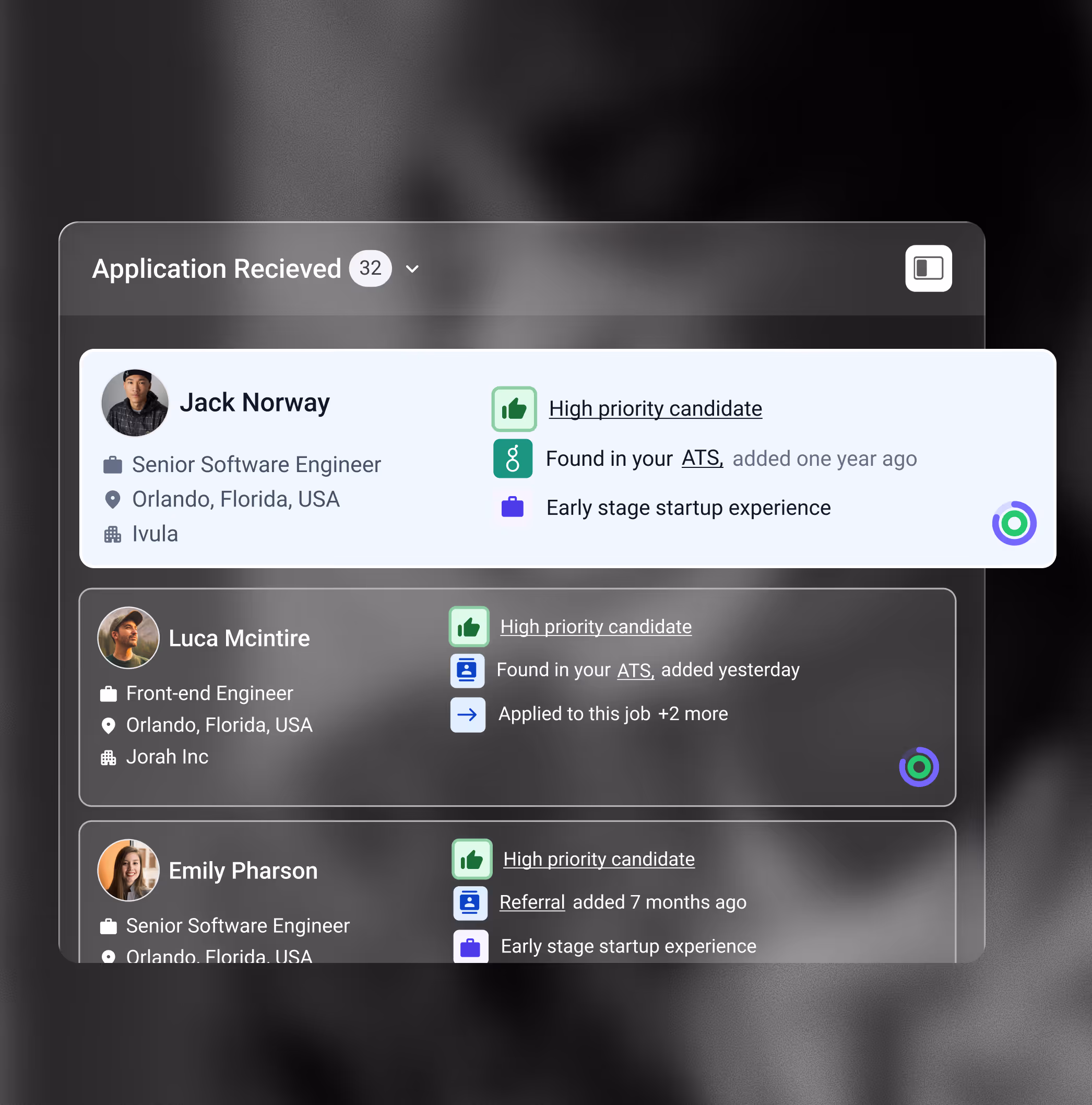Click added 7 months ago text
The width and height of the screenshot is (1092, 1105).
(x=659, y=902)
